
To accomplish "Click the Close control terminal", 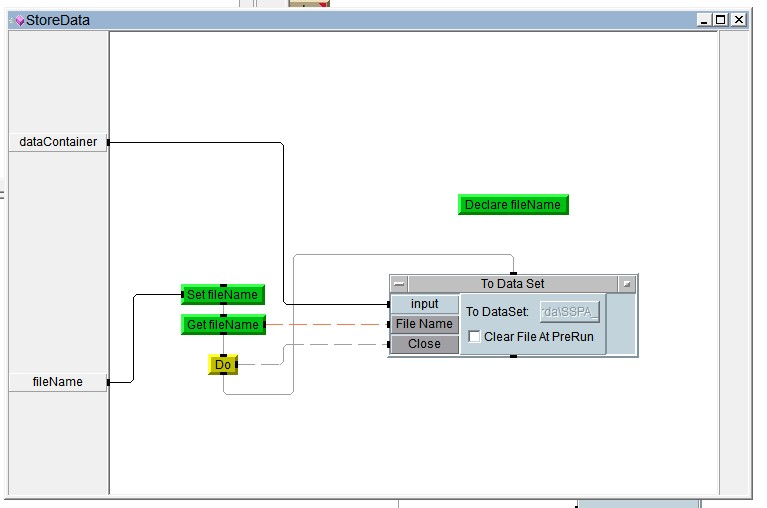I will coord(424,344).
